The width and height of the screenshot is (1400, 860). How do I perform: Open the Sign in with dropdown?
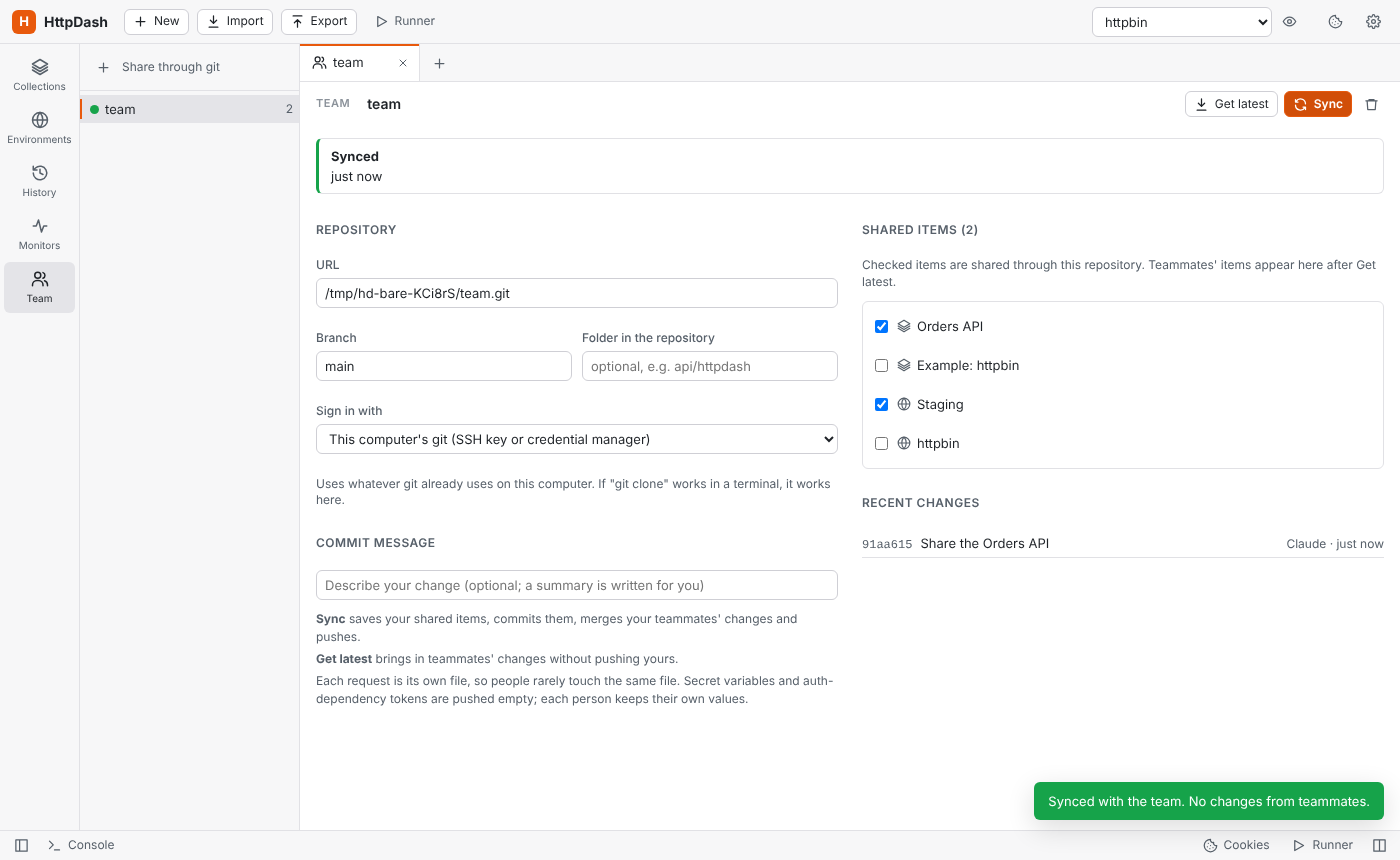[x=577, y=439]
